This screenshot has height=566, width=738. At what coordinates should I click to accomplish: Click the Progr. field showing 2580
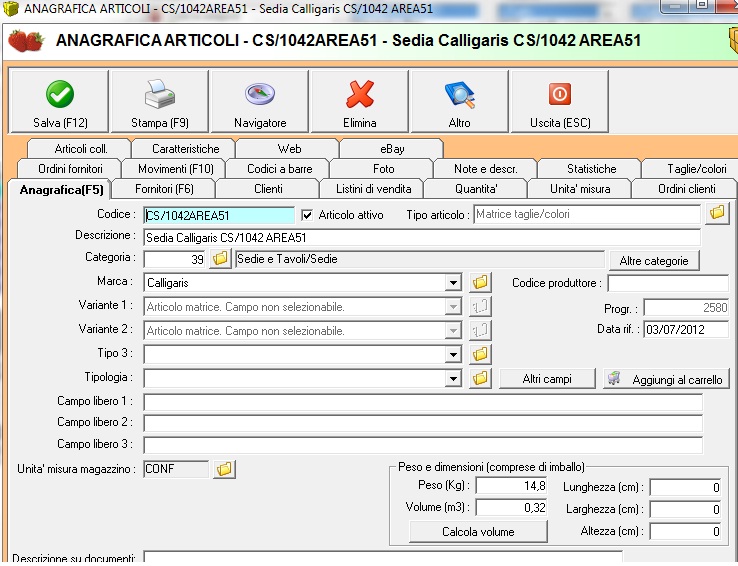point(686,308)
